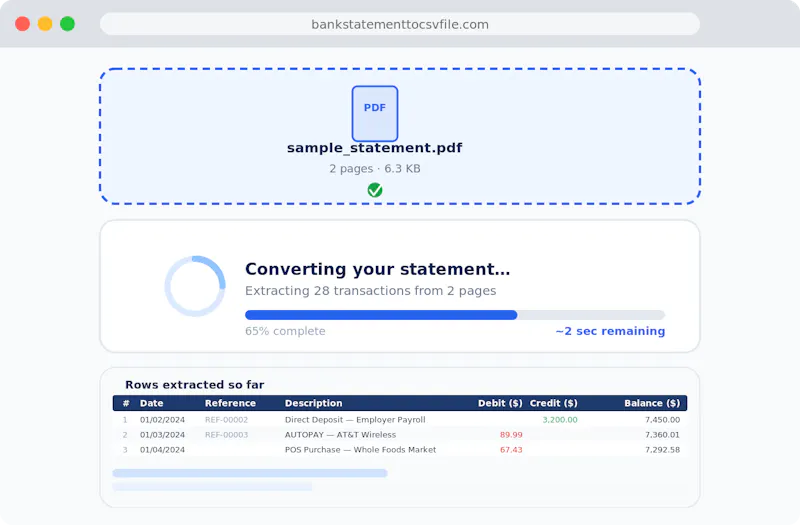The image size is (800, 525).
Task: Click the Description column header
Action: (x=313, y=403)
